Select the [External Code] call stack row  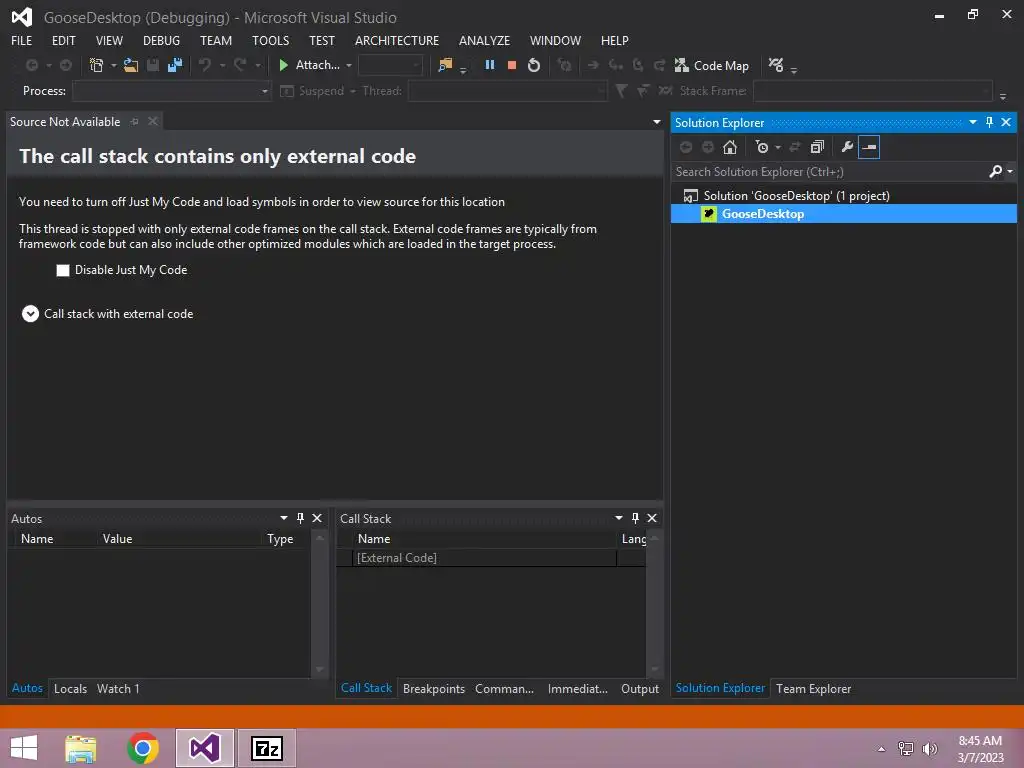coord(491,558)
